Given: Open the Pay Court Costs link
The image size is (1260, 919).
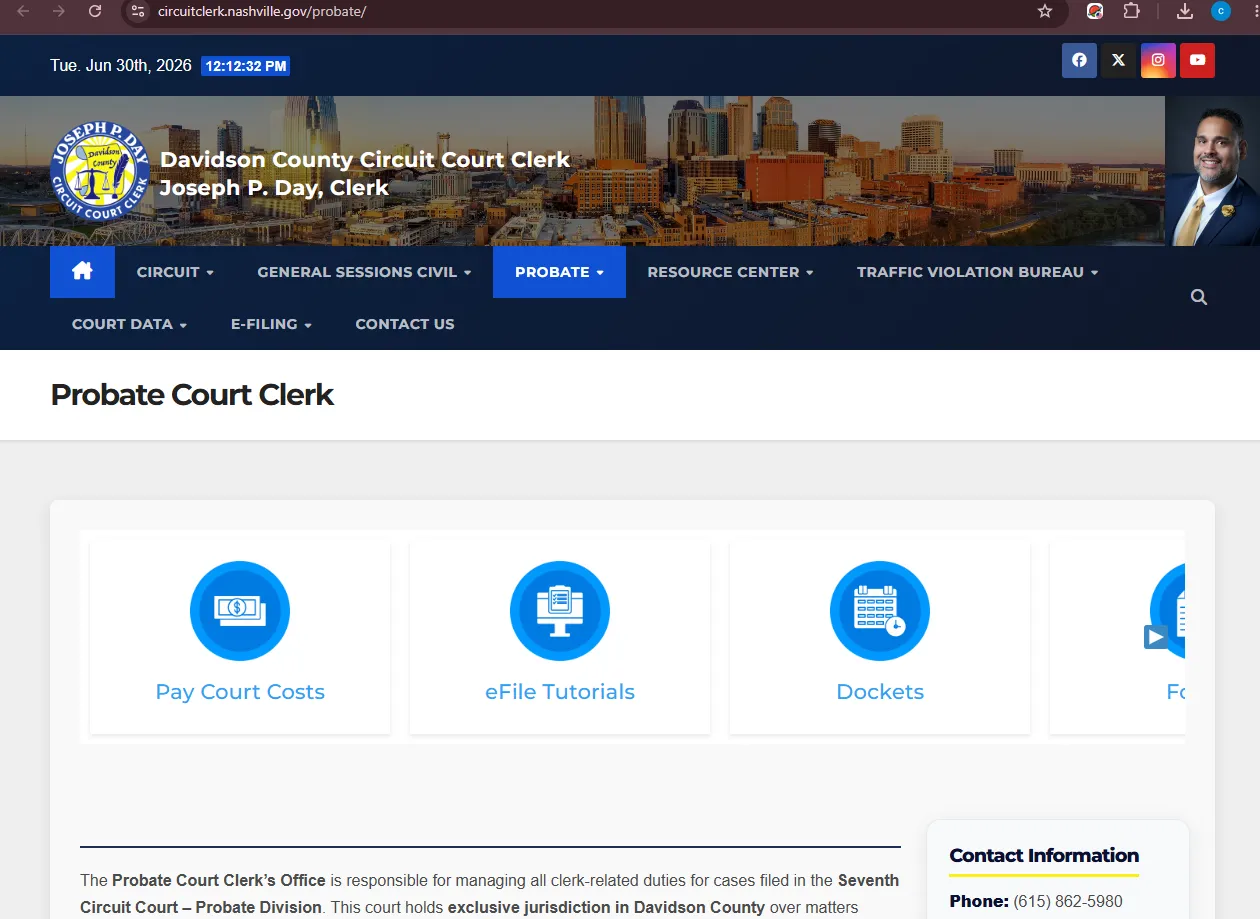Looking at the screenshot, I should (240, 692).
